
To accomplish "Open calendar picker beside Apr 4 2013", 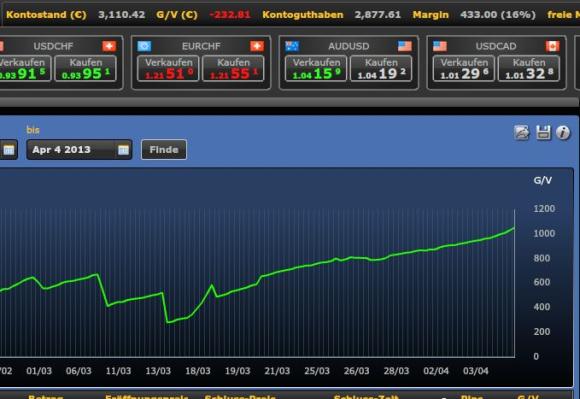I will (x=123, y=150).
